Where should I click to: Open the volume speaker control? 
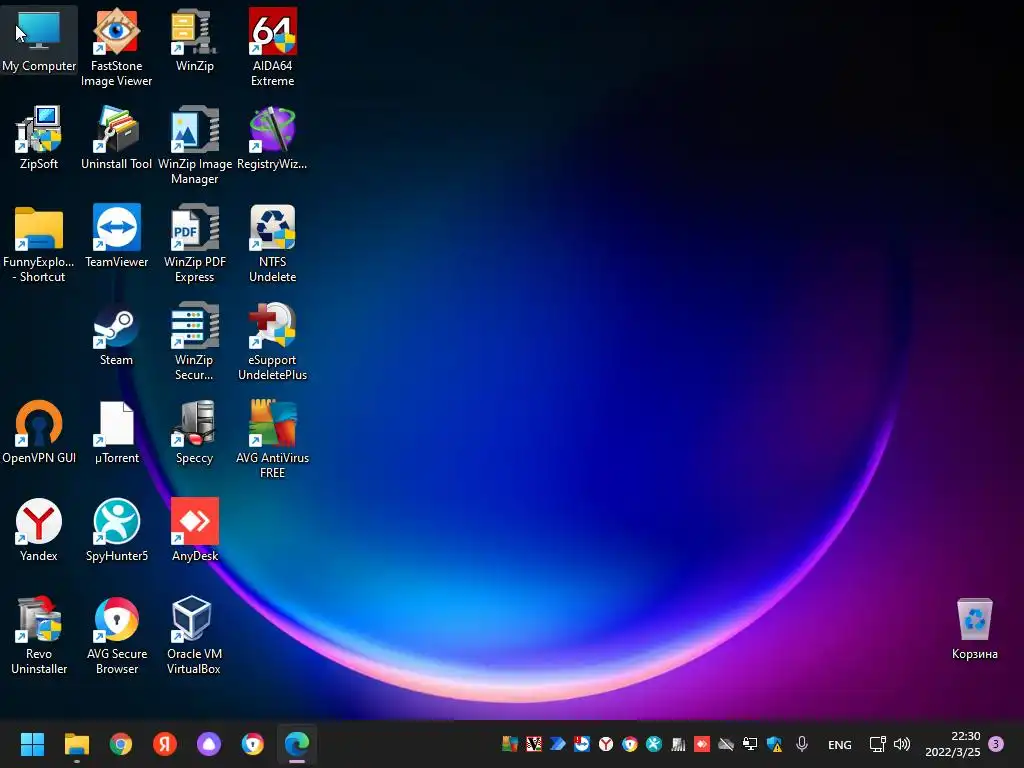point(902,744)
